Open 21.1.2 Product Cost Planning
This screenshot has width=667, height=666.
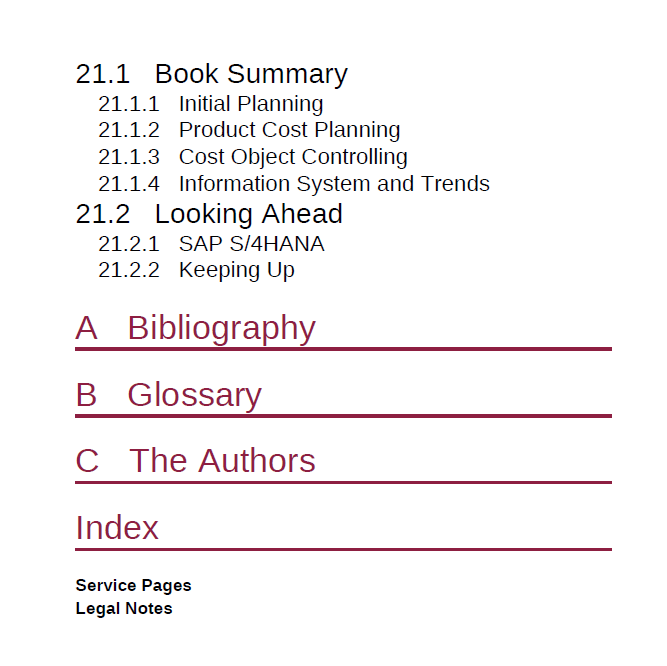(249, 130)
